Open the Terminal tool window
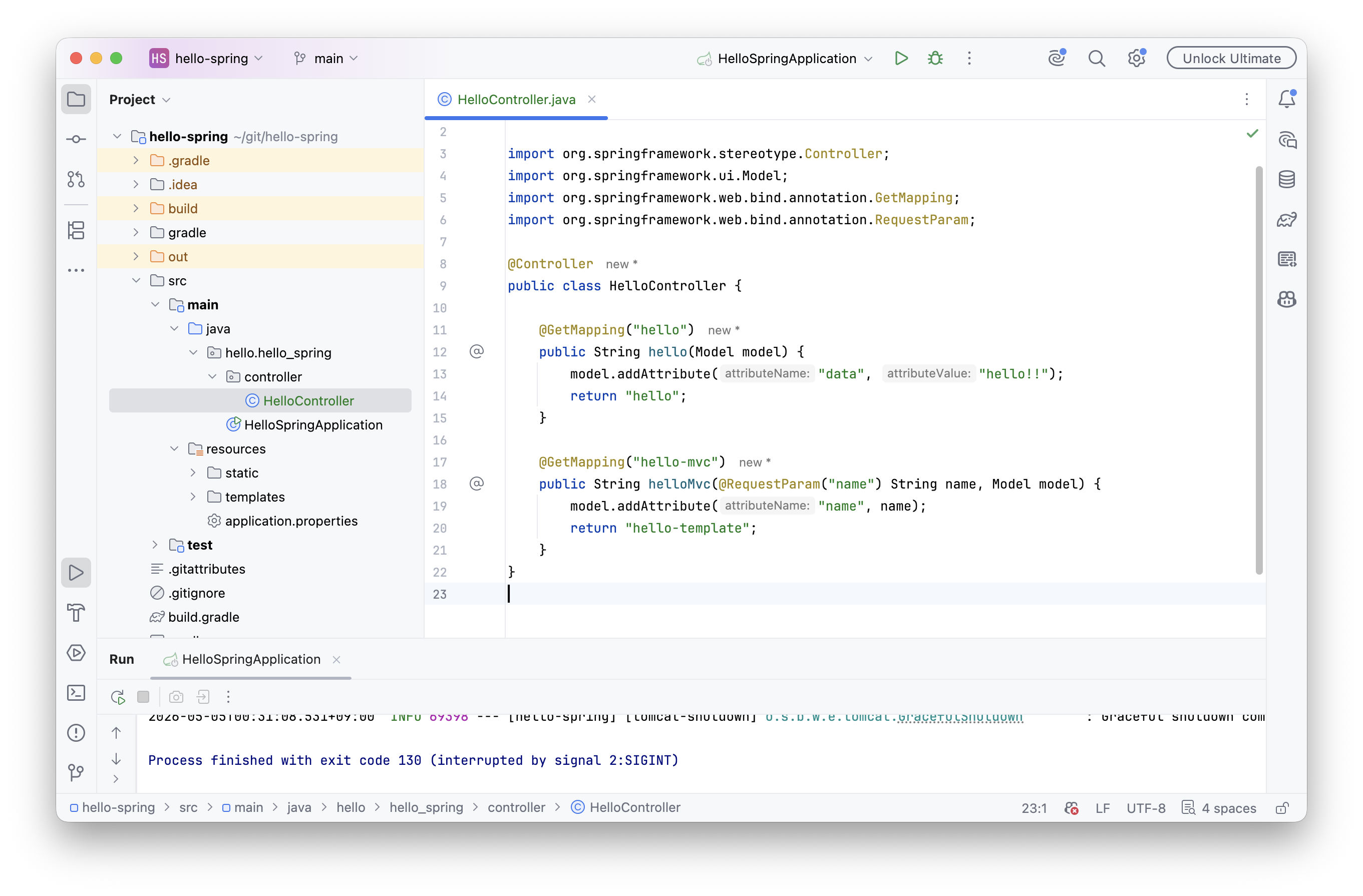Viewport: 1363px width, 896px height. coord(76,693)
